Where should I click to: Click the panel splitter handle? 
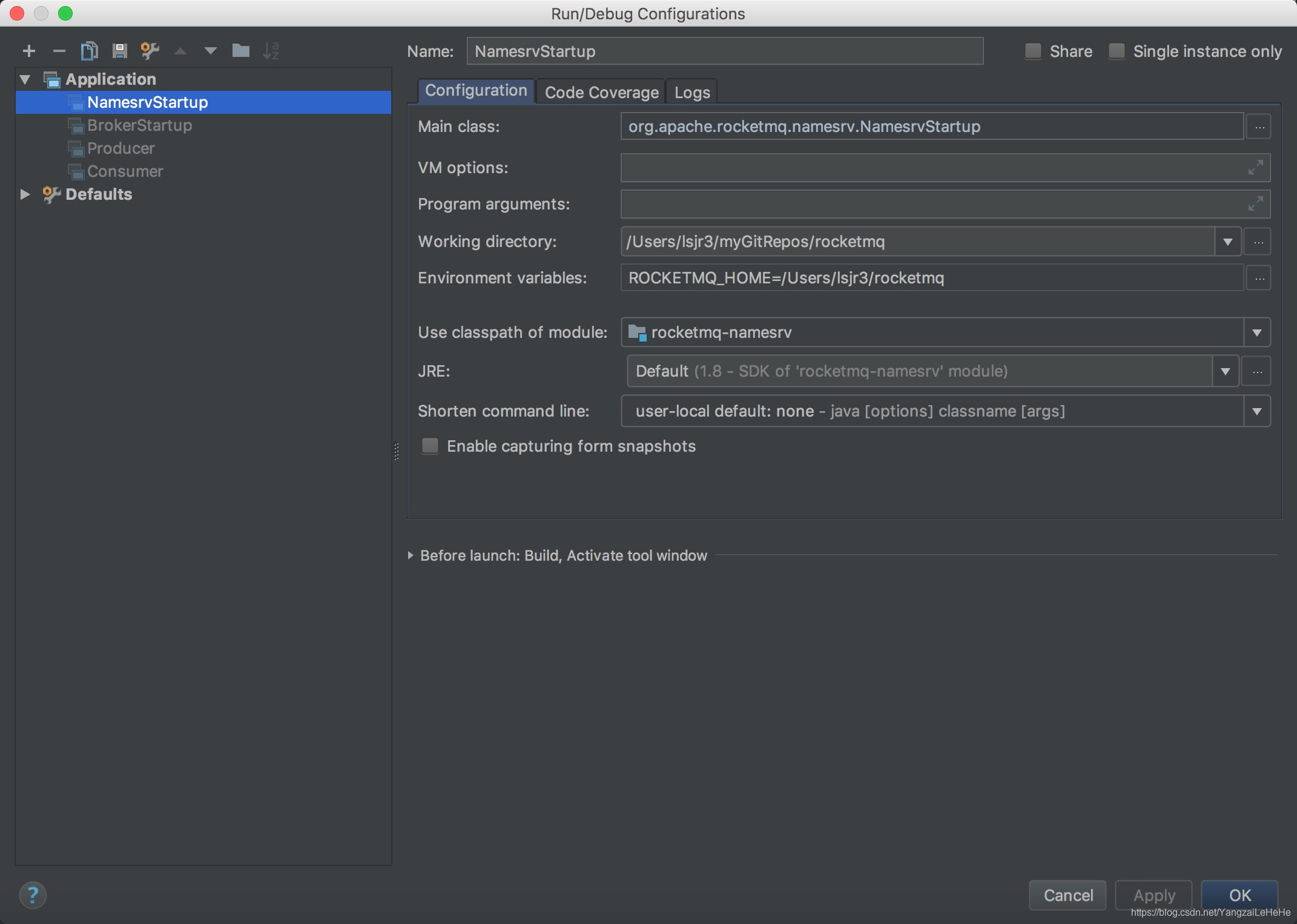397,452
